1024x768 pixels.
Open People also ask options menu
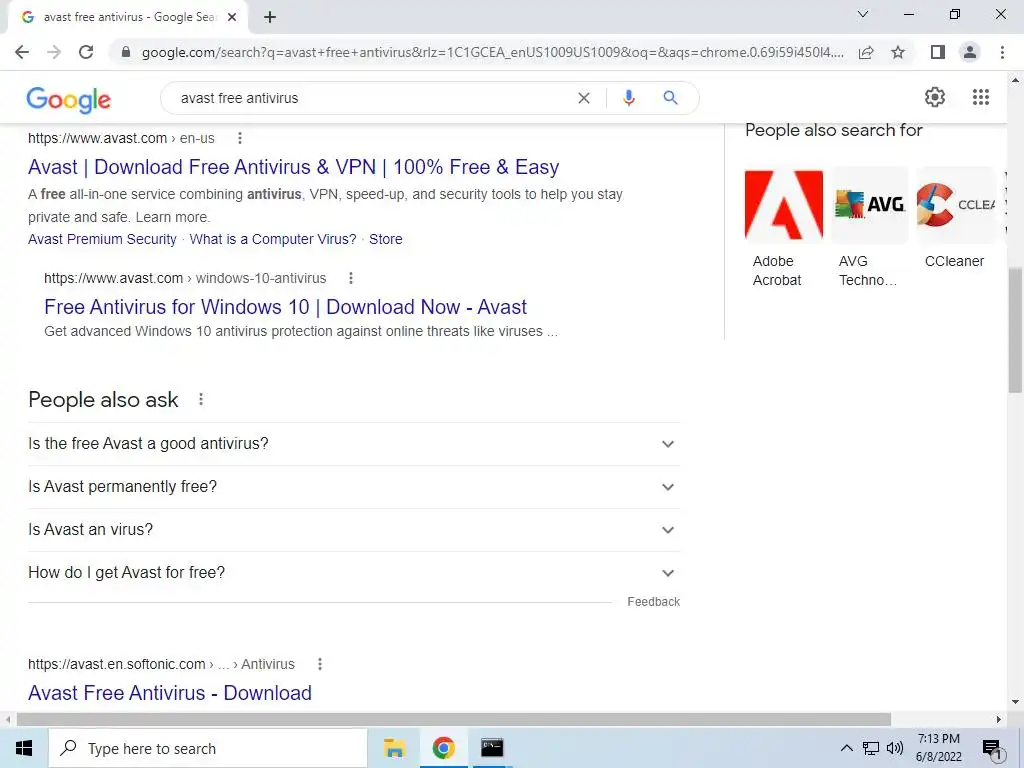201,399
